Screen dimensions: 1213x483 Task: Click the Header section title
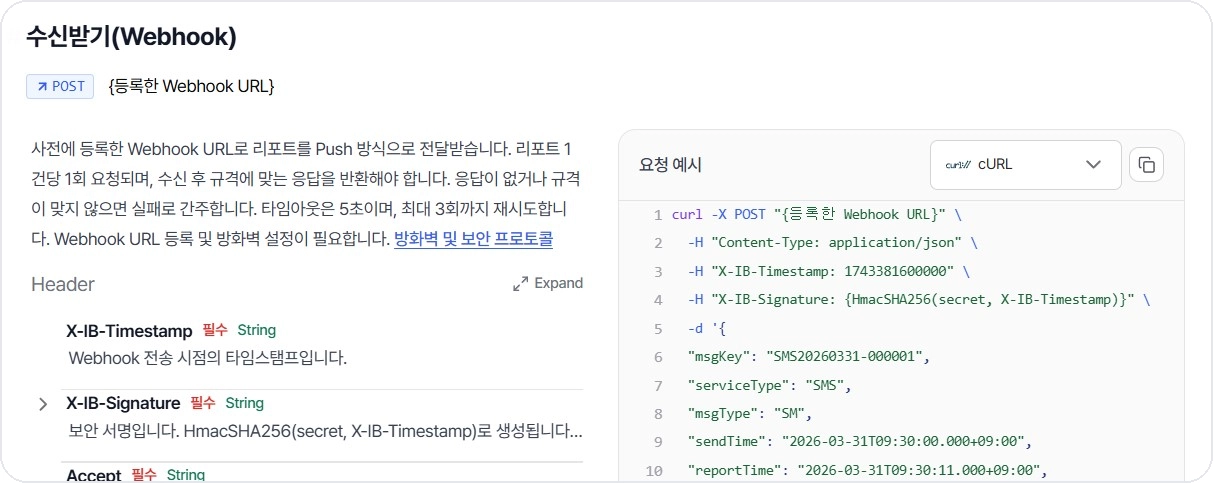click(x=63, y=284)
